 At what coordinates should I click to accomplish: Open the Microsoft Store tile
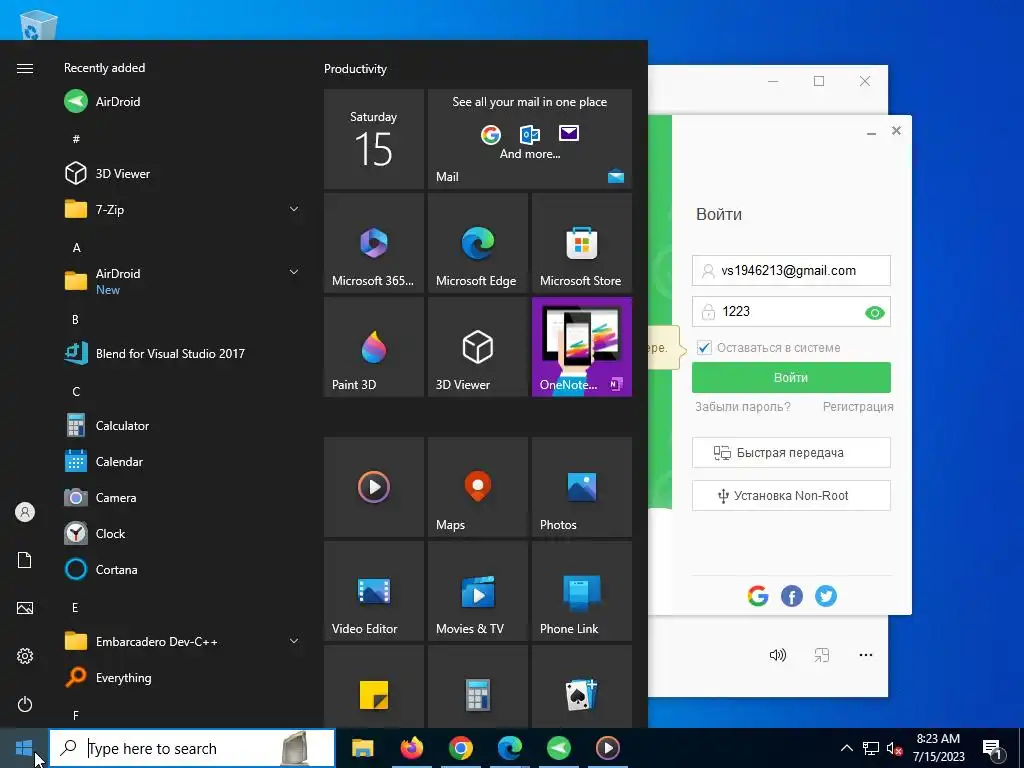582,243
